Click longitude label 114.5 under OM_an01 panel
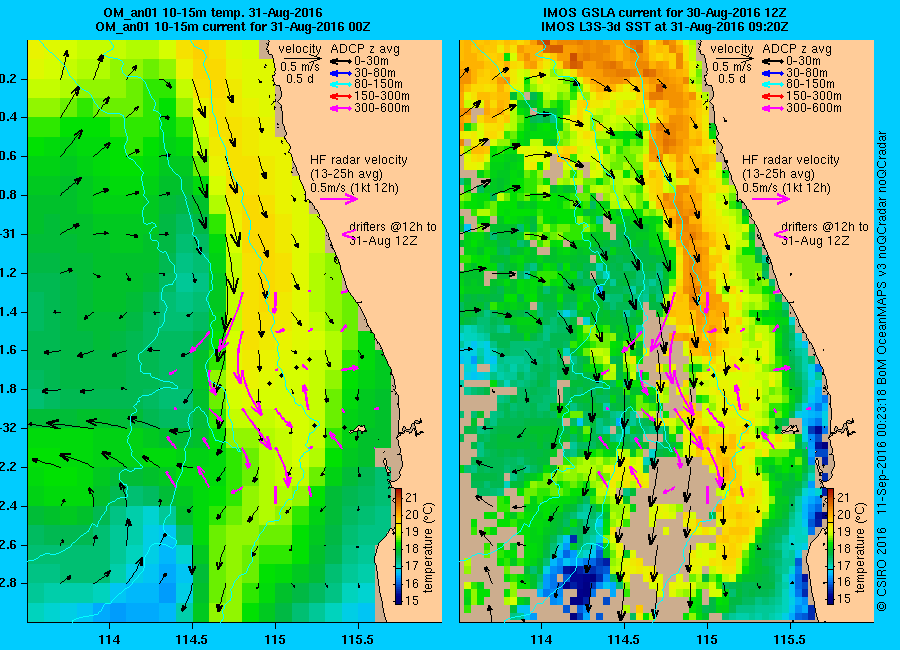The height and width of the screenshot is (650, 900). pos(192,639)
